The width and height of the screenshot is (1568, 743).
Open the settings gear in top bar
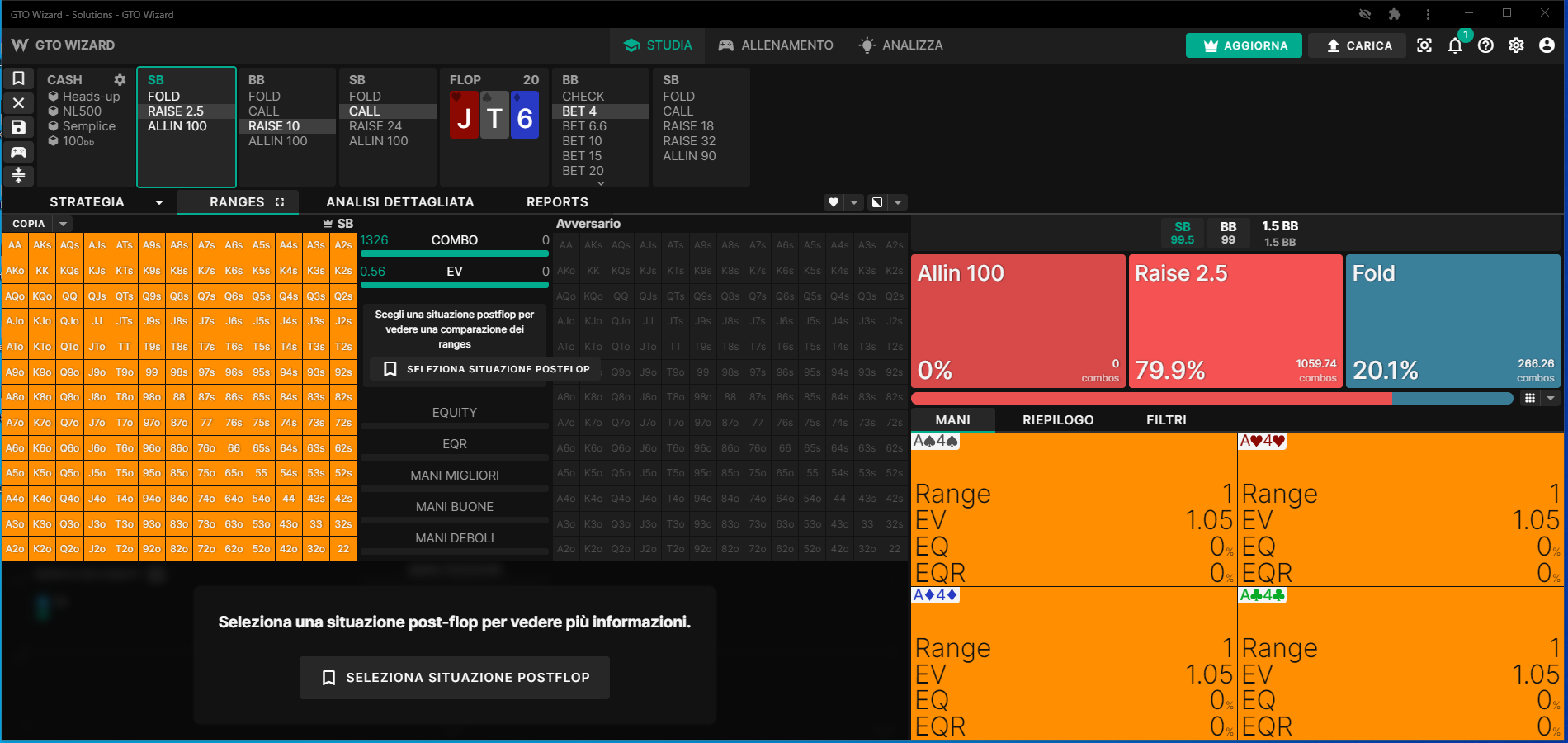(x=1516, y=45)
